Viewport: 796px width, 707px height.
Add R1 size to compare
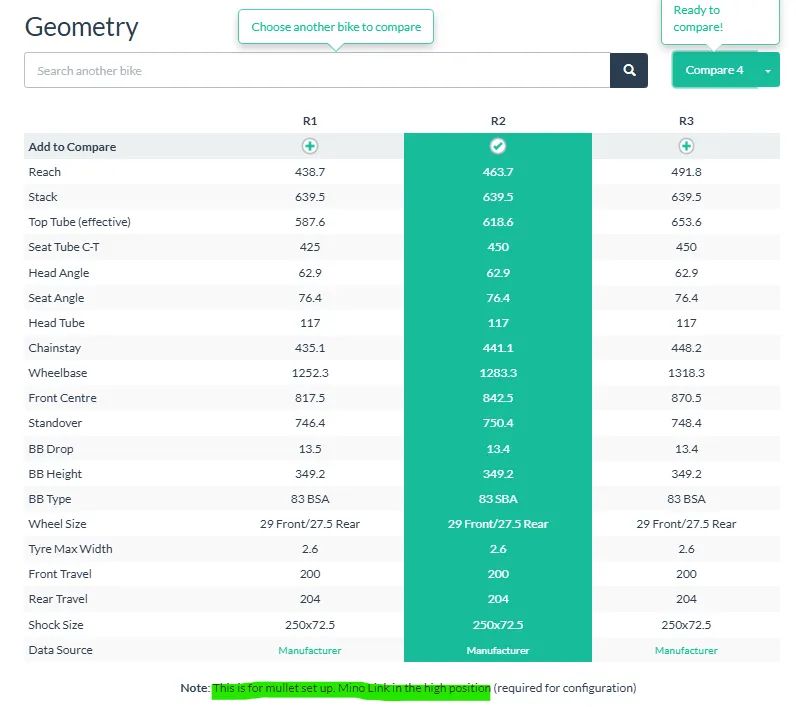click(x=310, y=146)
